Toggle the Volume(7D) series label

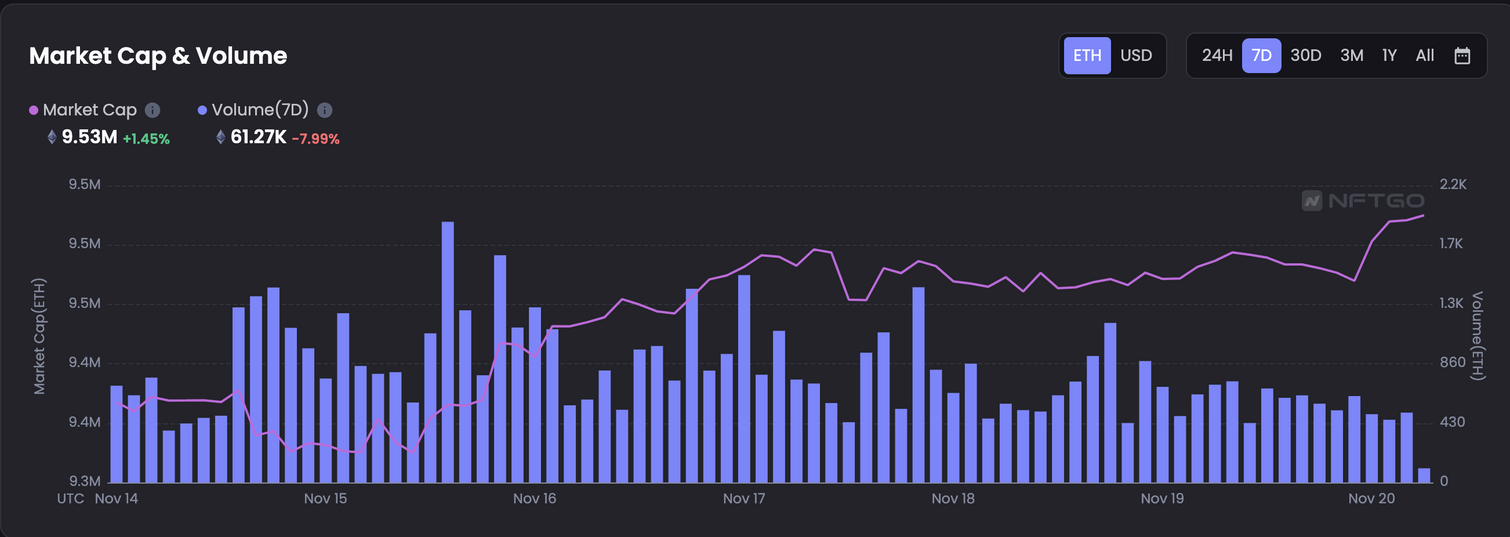260,111
